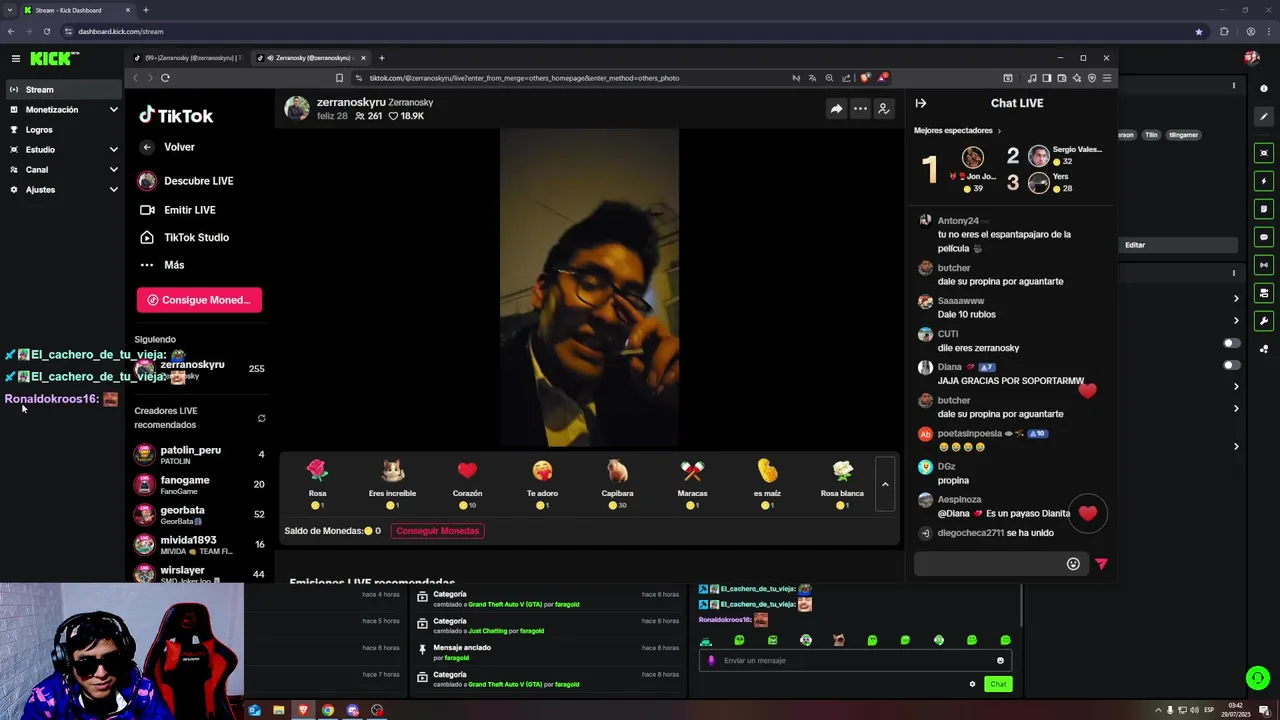
Task: Send an Eres increíble gift
Action: click(392, 484)
